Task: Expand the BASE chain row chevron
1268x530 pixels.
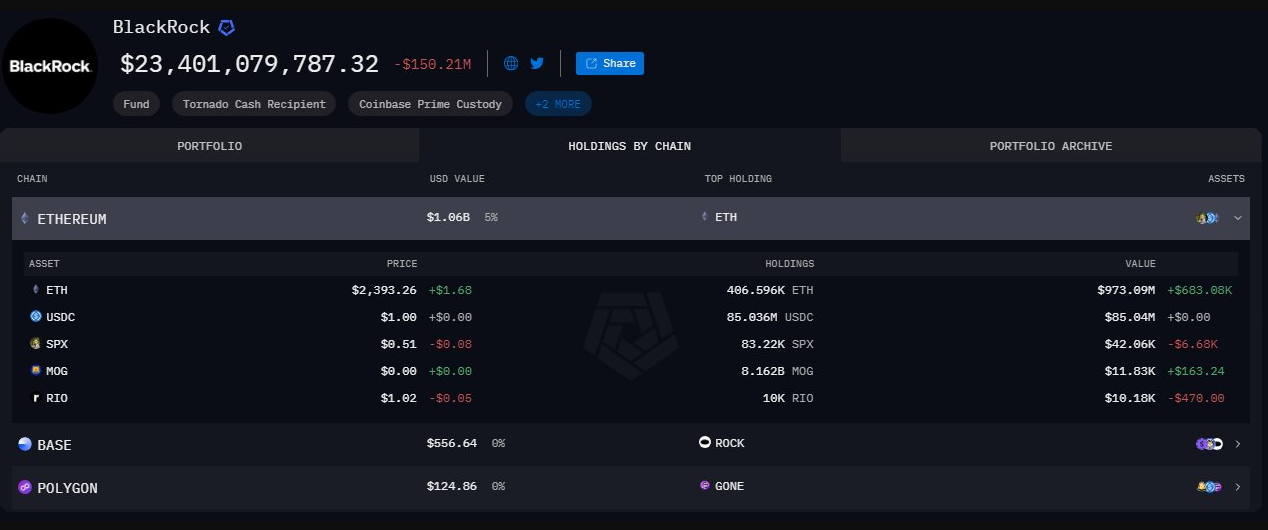Action: pos(1238,444)
